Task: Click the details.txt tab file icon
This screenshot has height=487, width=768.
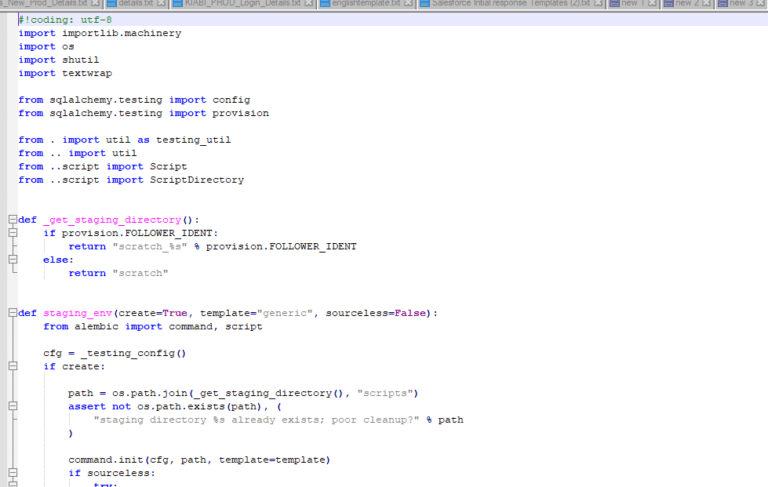Action: 112,4
